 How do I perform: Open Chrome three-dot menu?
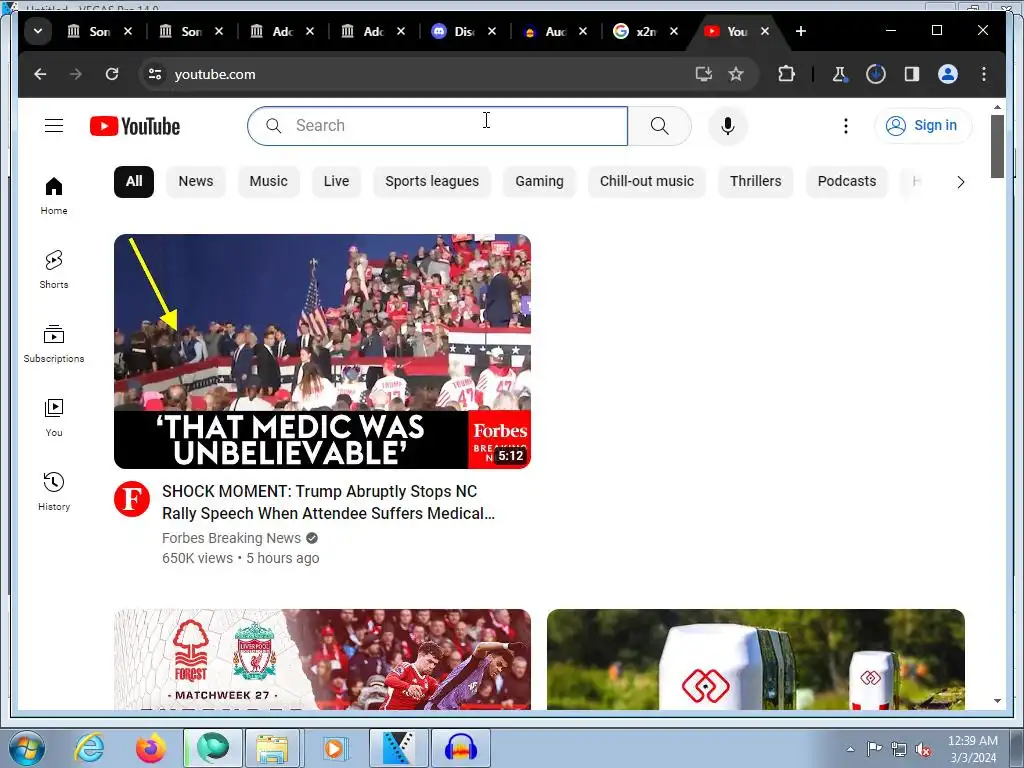[x=984, y=74]
